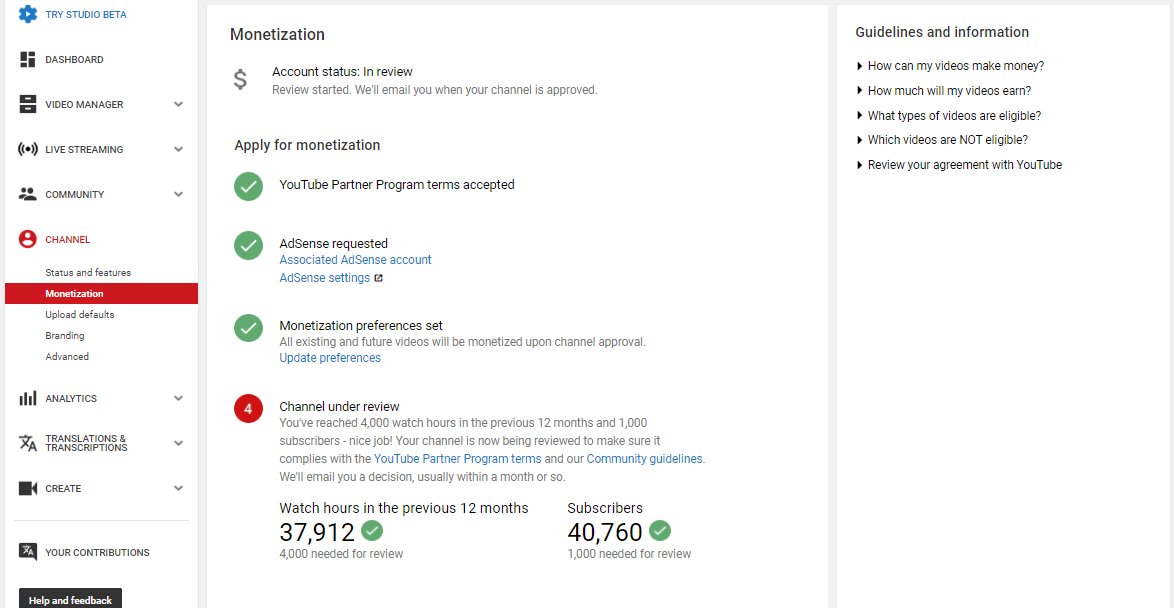Click Update preferences link
Screen dimensions: 1174x608
(x=330, y=358)
